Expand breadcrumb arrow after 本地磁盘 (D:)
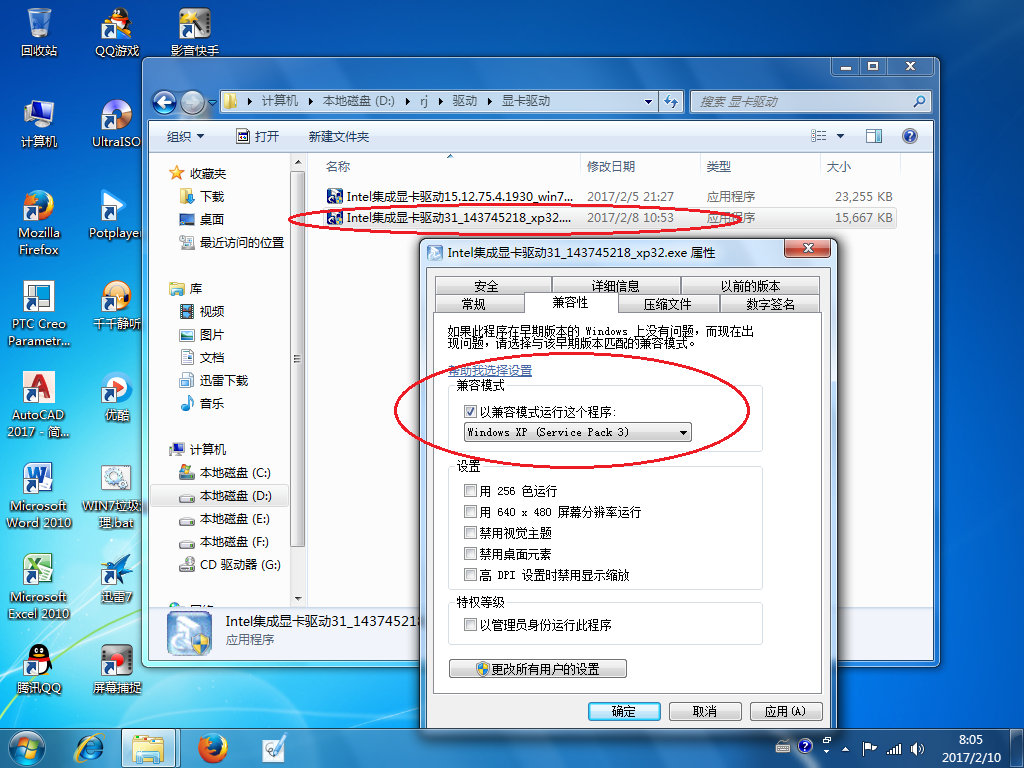The image size is (1024, 768). [x=408, y=101]
